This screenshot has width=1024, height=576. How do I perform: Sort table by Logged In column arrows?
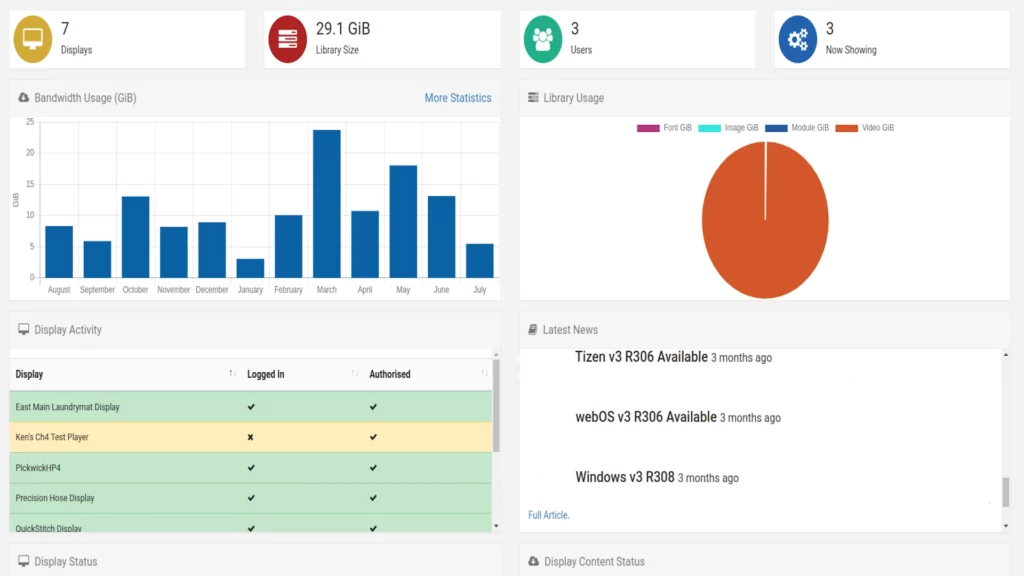click(x=355, y=374)
